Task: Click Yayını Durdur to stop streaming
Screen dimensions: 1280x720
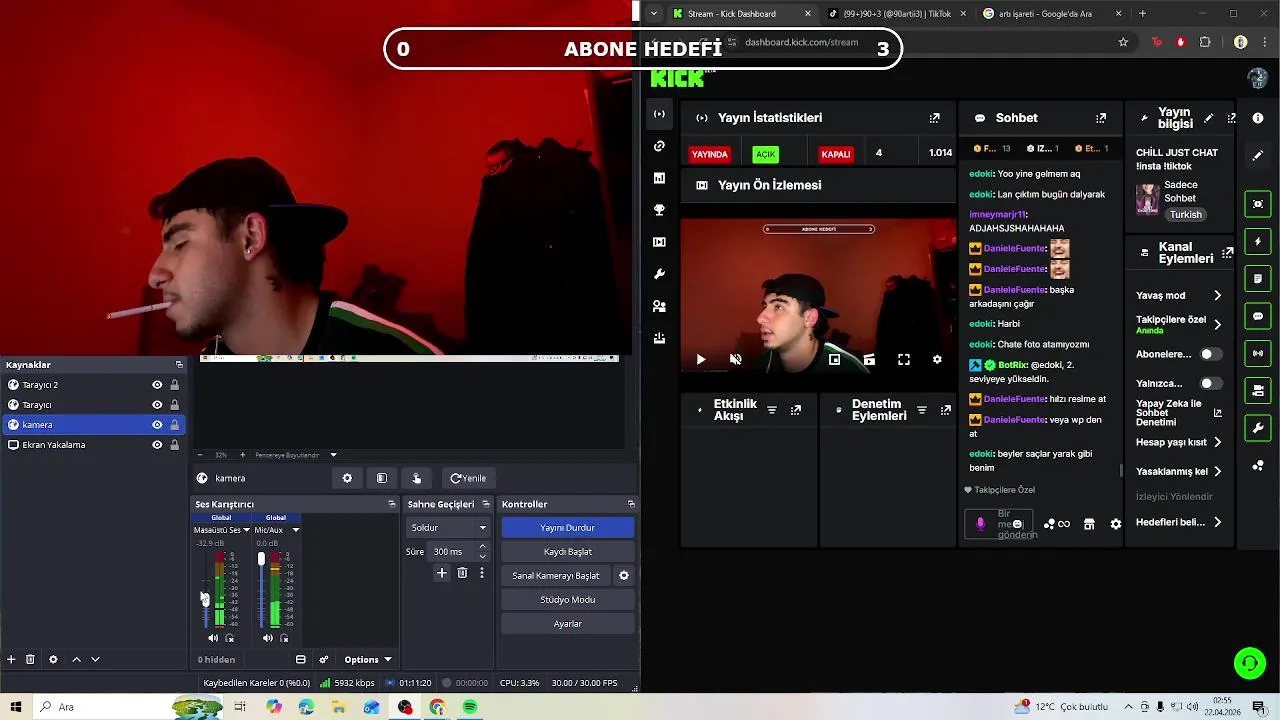Action: tap(567, 527)
